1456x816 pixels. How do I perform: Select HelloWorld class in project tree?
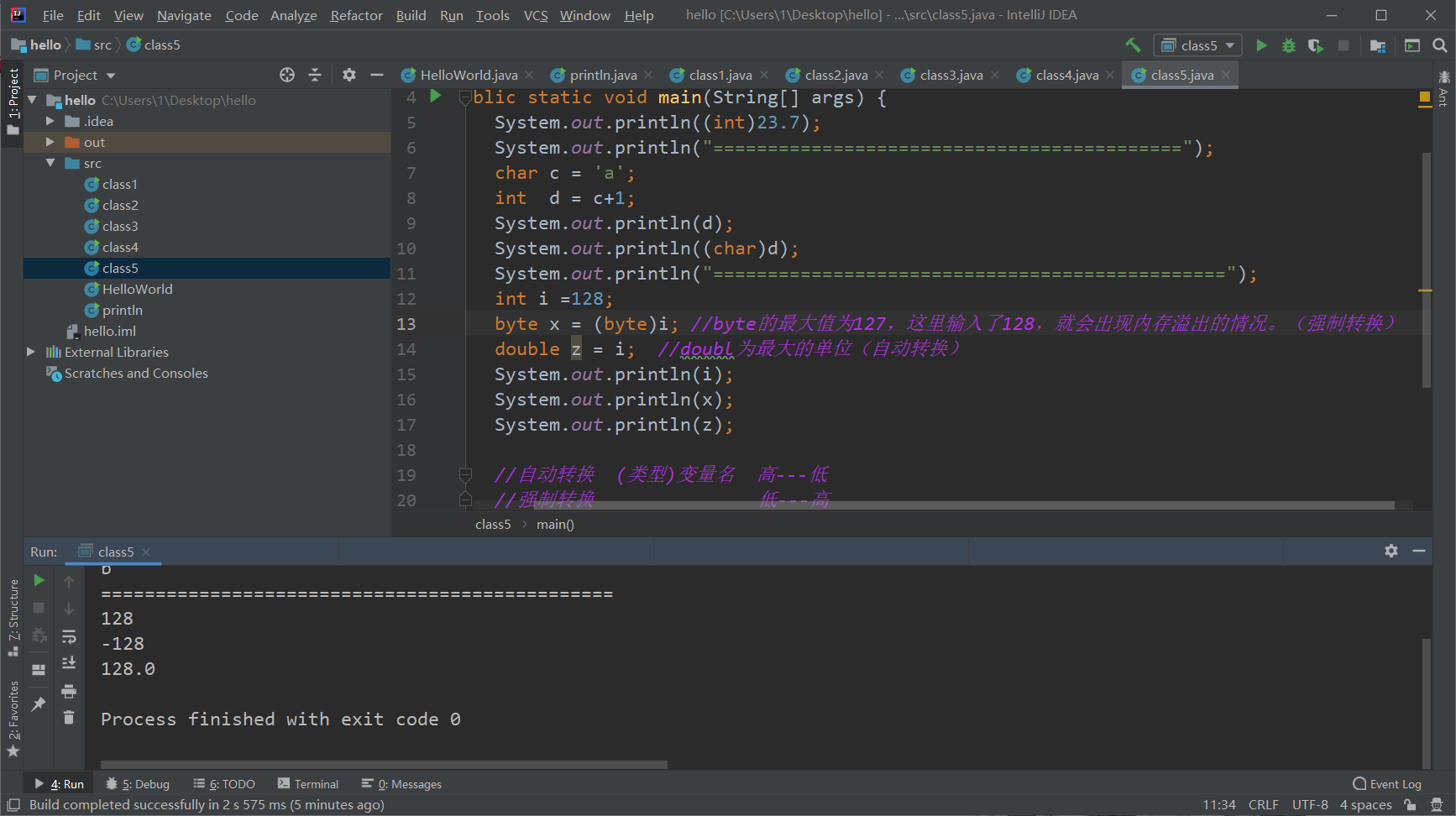click(137, 289)
